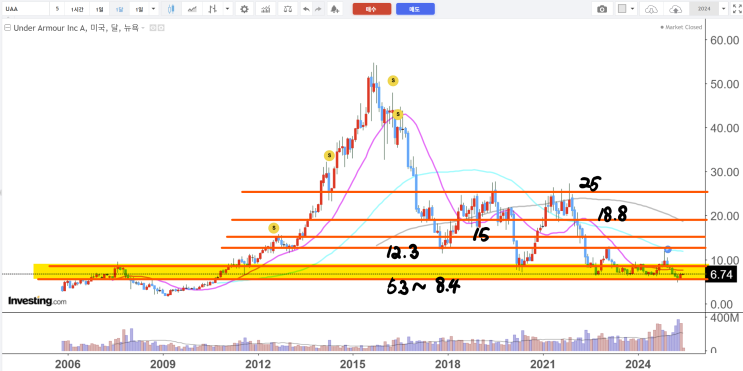
Task: Open the indicators icon
Action: (266, 9)
